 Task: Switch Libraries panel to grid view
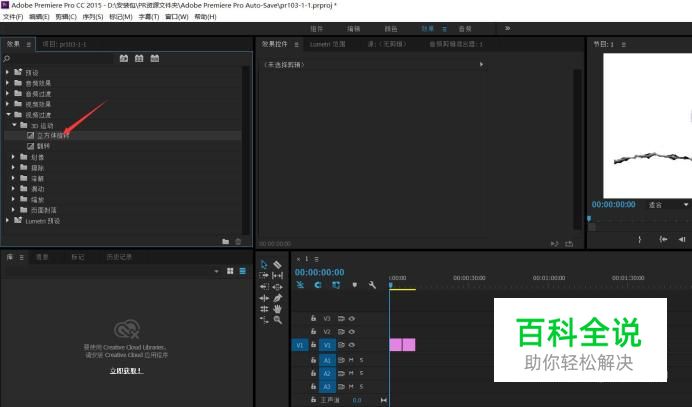pyautogui.click(x=230, y=271)
